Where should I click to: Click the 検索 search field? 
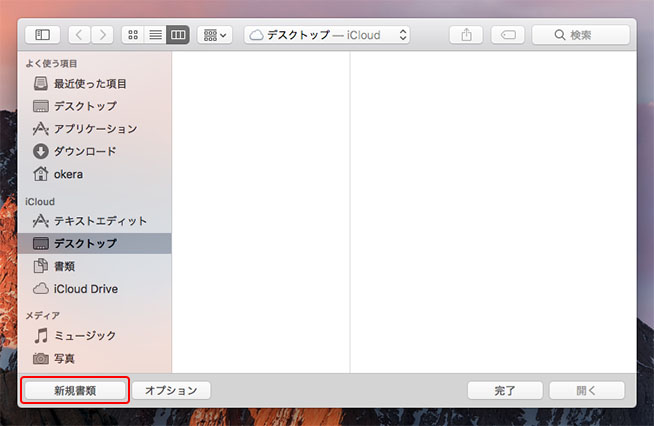pyautogui.click(x=581, y=35)
